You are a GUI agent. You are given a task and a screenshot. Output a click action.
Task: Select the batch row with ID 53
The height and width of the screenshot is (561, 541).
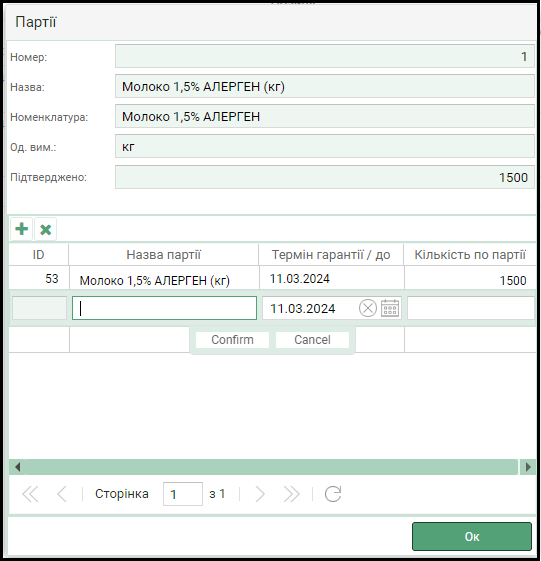pyautogui.click(x=272, y=278)
